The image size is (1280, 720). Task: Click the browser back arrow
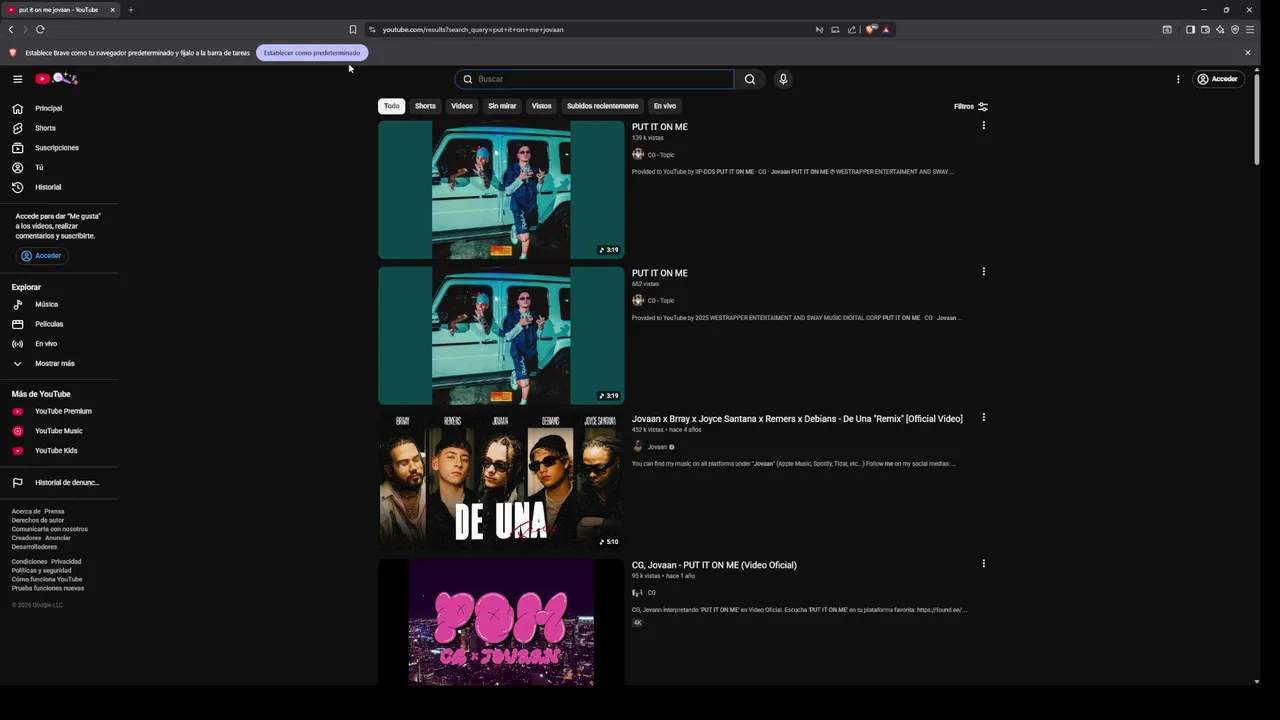11,29
